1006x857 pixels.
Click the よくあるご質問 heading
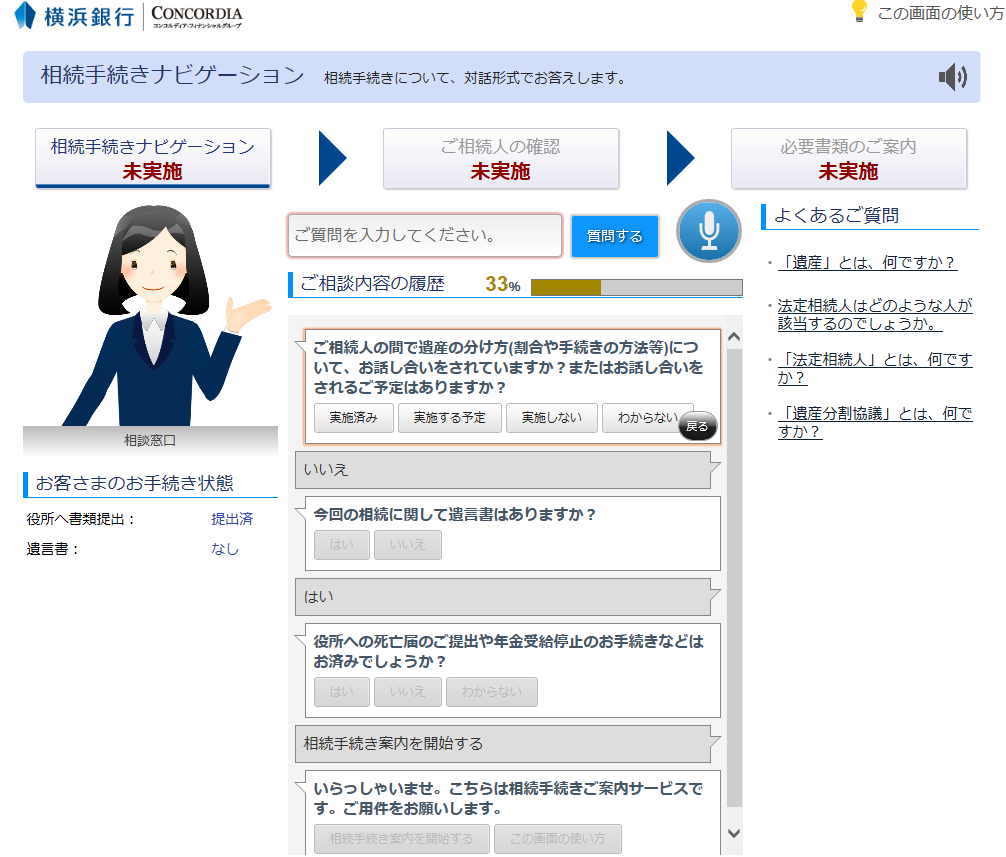837,216
